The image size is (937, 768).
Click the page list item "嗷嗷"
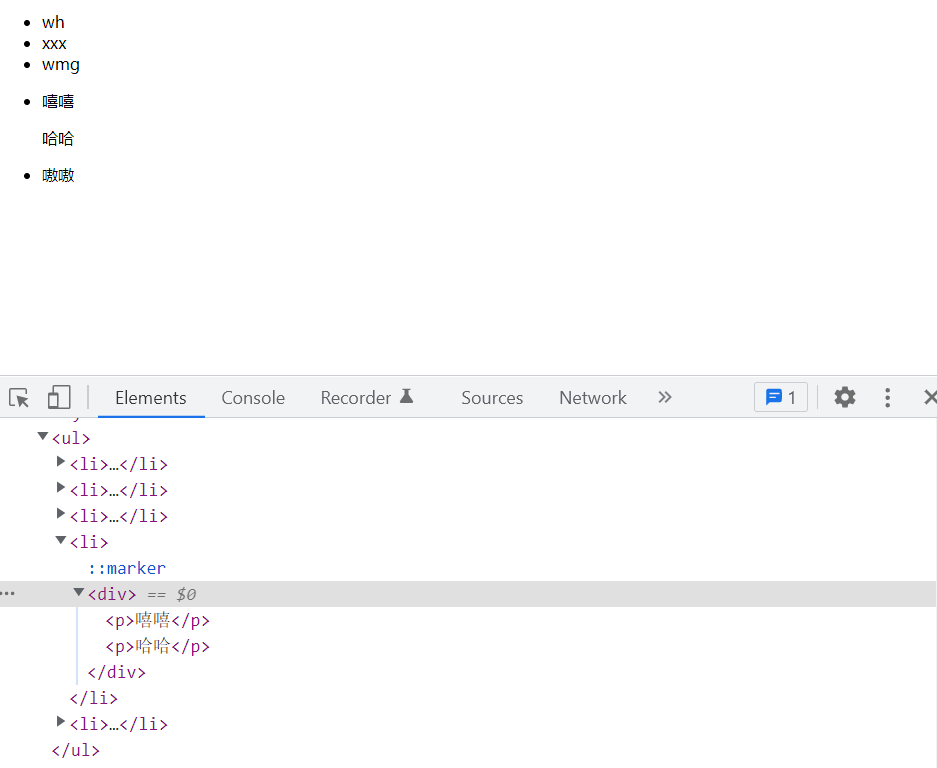pos(58,176)
